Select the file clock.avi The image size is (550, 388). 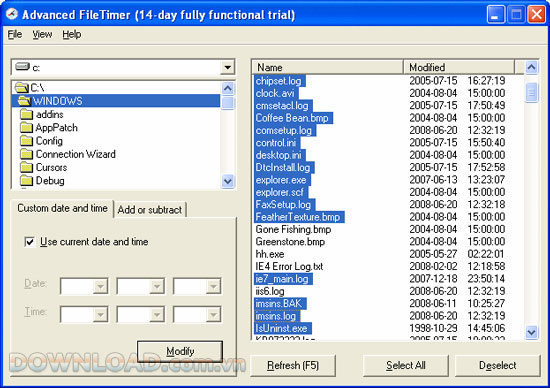pyautogui.click(x=275, y=93)
